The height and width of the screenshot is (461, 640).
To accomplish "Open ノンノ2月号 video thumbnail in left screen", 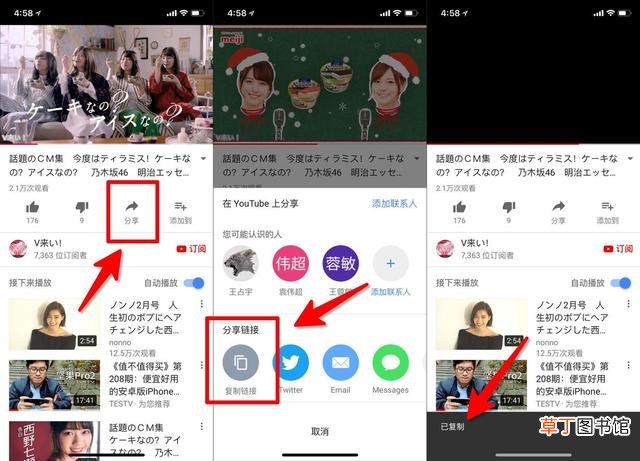I will click(54, 324).
